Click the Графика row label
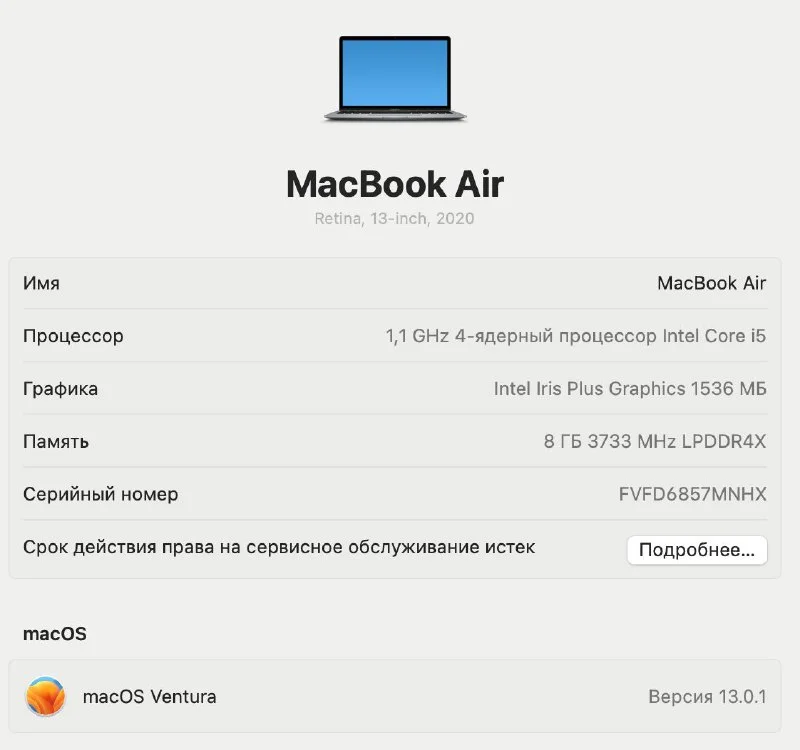 (x=60, y=389)
